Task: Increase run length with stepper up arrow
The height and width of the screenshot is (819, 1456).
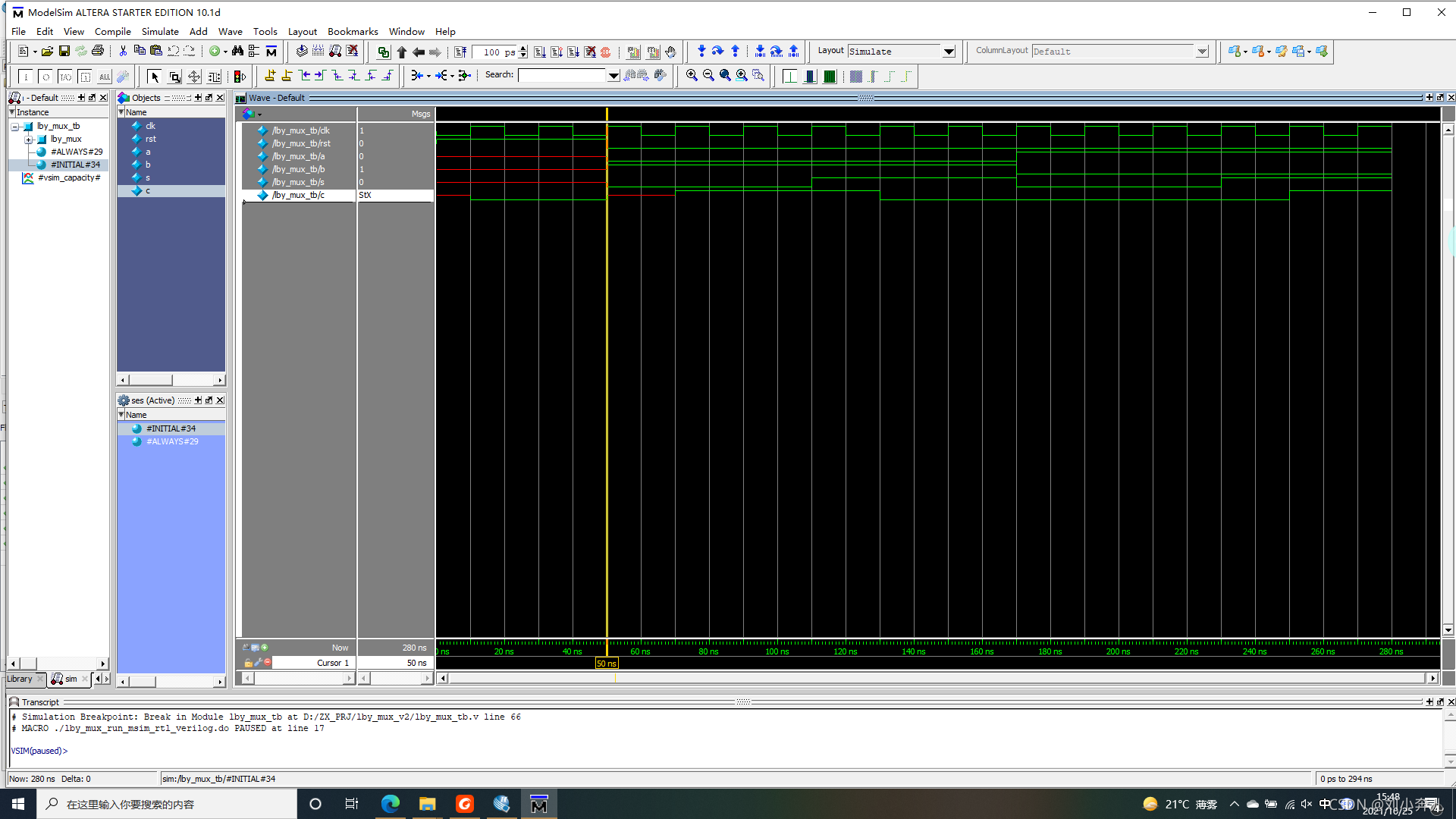Action: tap(523, 49)
